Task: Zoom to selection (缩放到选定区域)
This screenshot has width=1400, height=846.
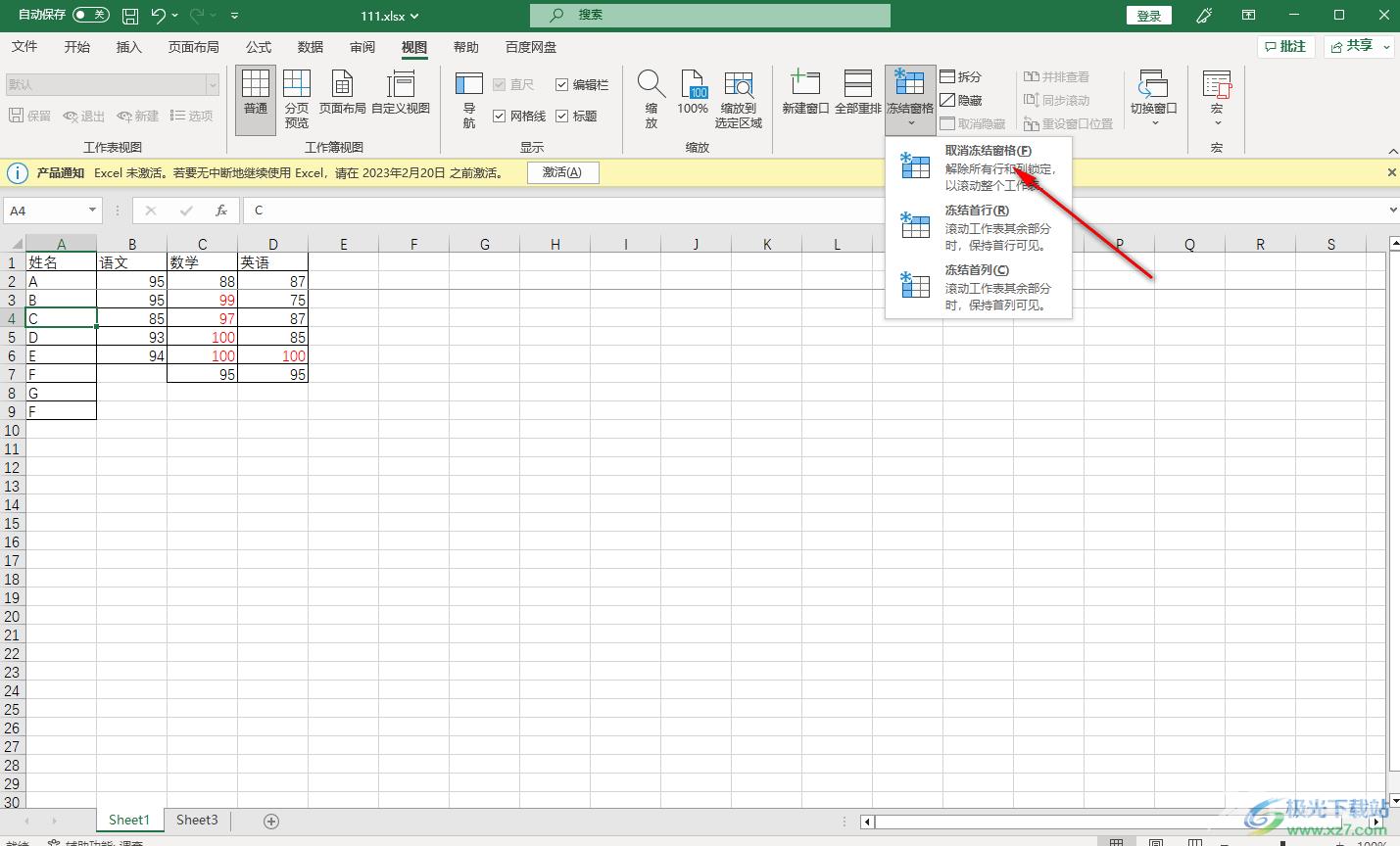Action: [739, 100]
